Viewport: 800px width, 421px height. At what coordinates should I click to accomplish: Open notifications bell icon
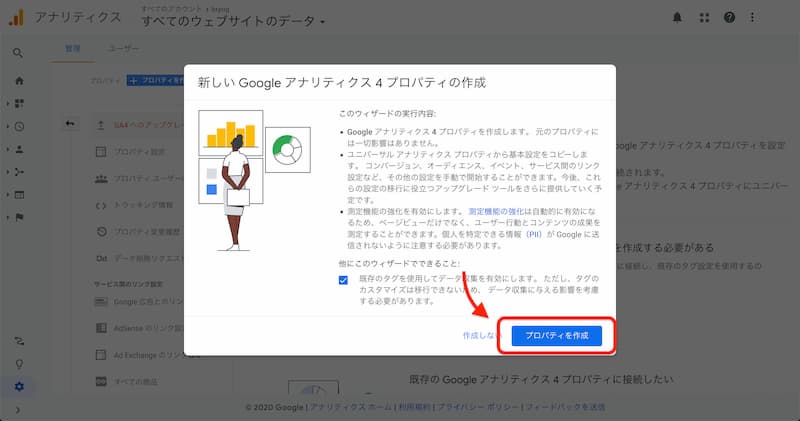pos(677,17)
